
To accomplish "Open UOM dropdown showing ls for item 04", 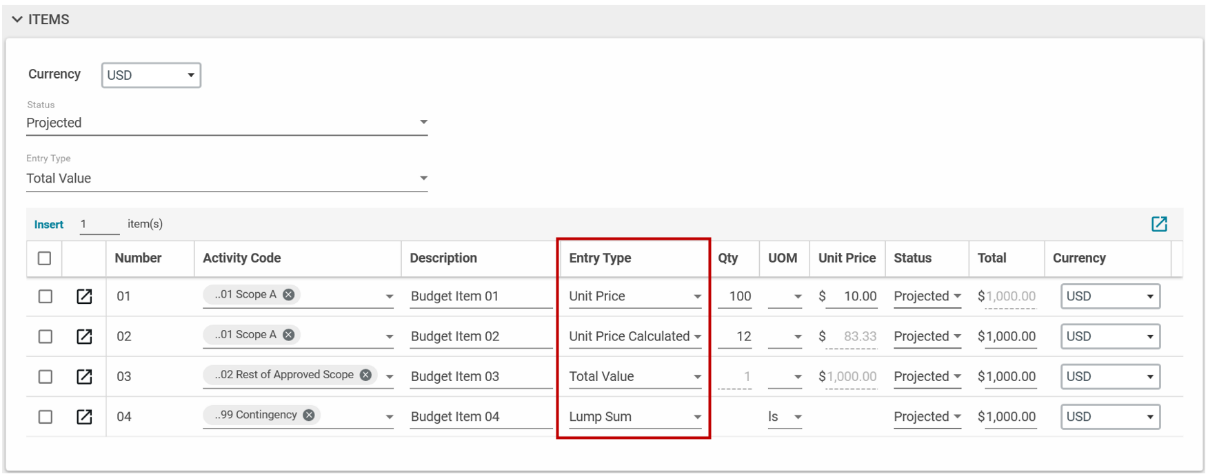I will (x=785, y=417).
